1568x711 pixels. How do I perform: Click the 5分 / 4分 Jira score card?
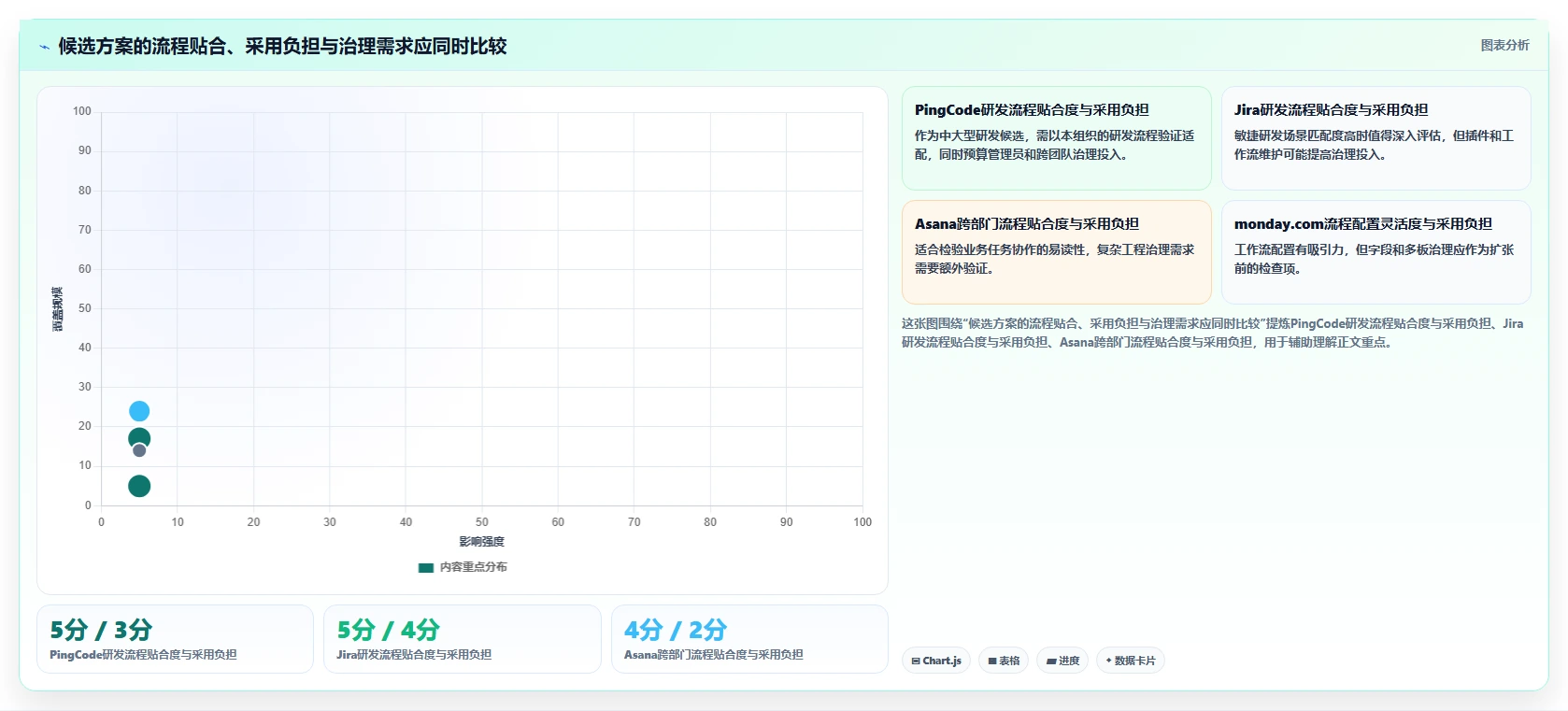coord(463,639)
